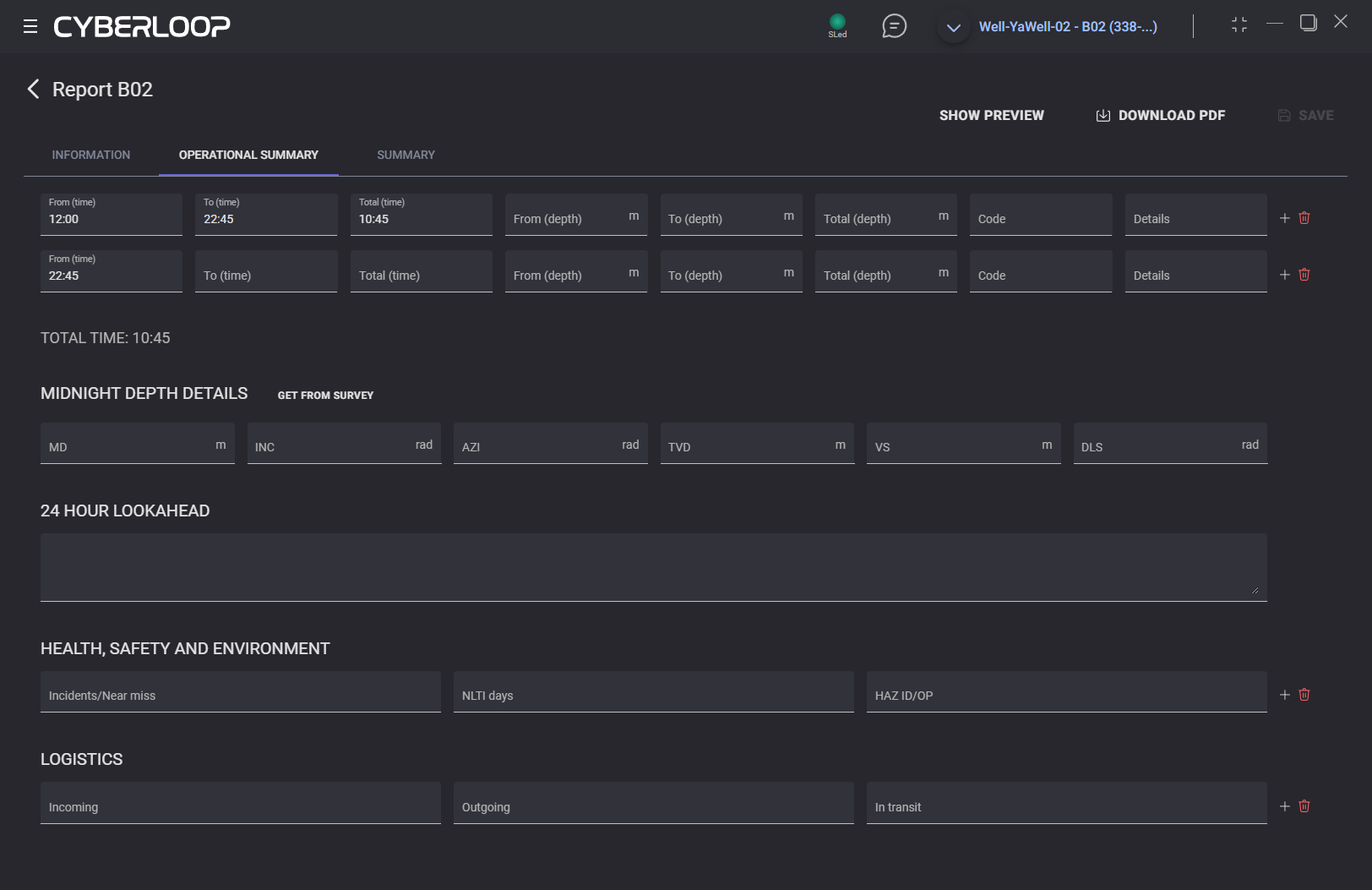Viewport: 1372px width, 890px height.
Task: Open the chat messages icon
Action: pos(894,26)
